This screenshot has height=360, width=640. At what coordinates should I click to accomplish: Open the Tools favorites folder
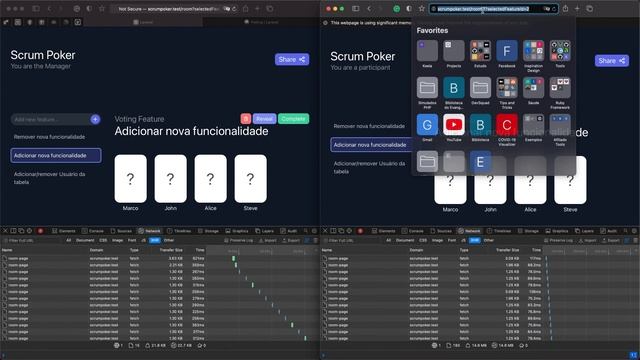point(560,51)
